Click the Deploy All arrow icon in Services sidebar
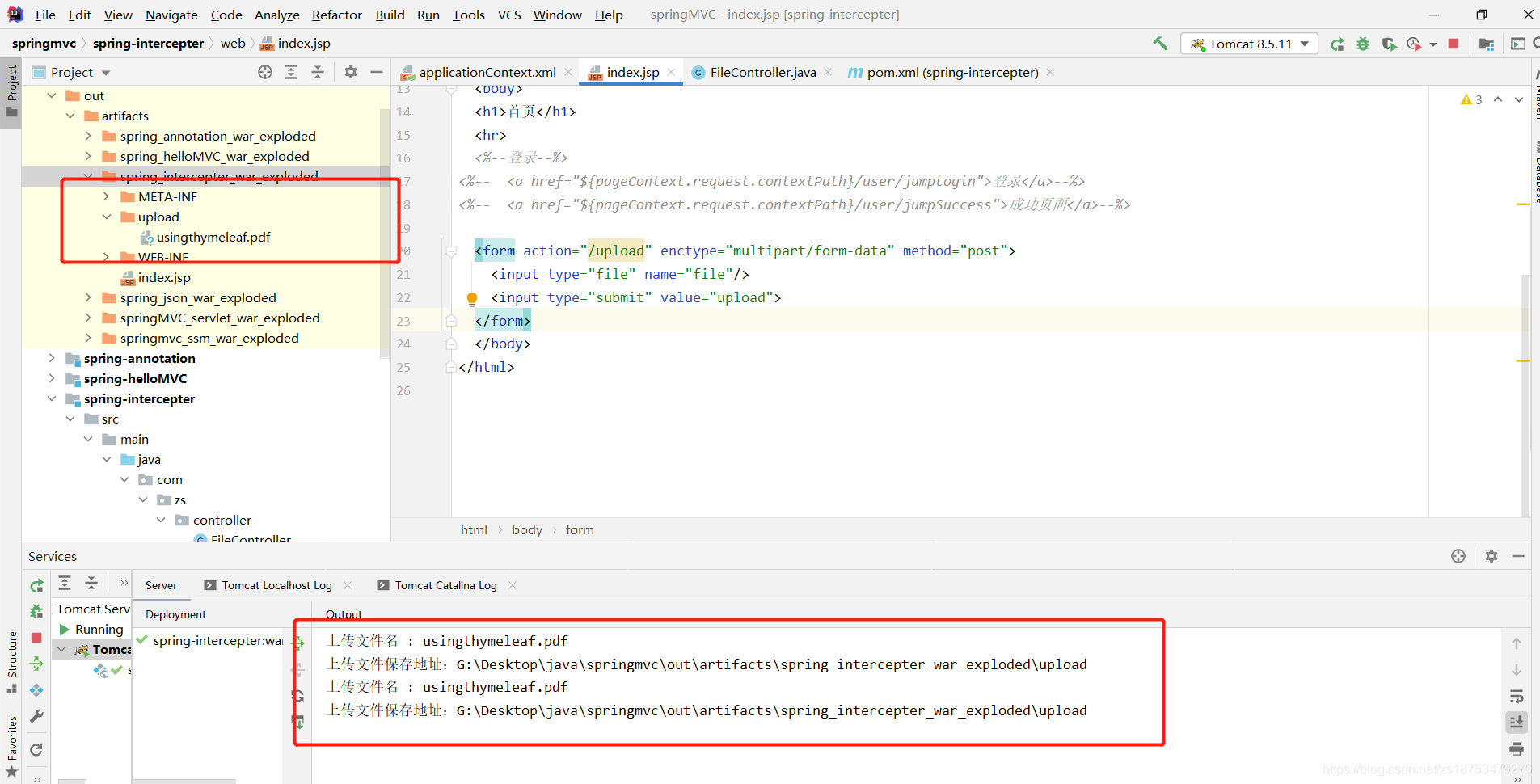Image resolution: width=1540 pixels, height=784 pixels. [36, 664]
